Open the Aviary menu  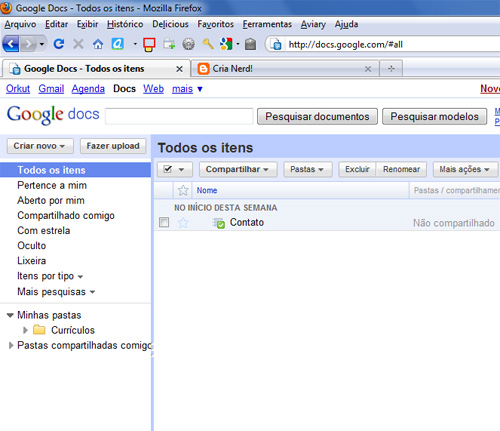pos(313,24)
